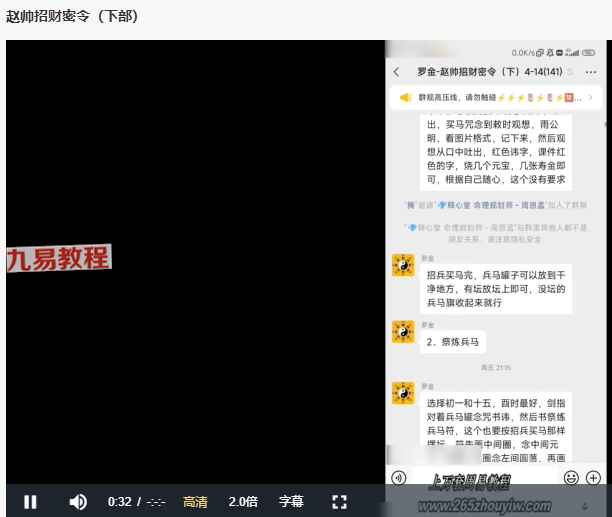
Task: Click chat title 罗金-赵帅招财密令
Action: click(490, 72)
